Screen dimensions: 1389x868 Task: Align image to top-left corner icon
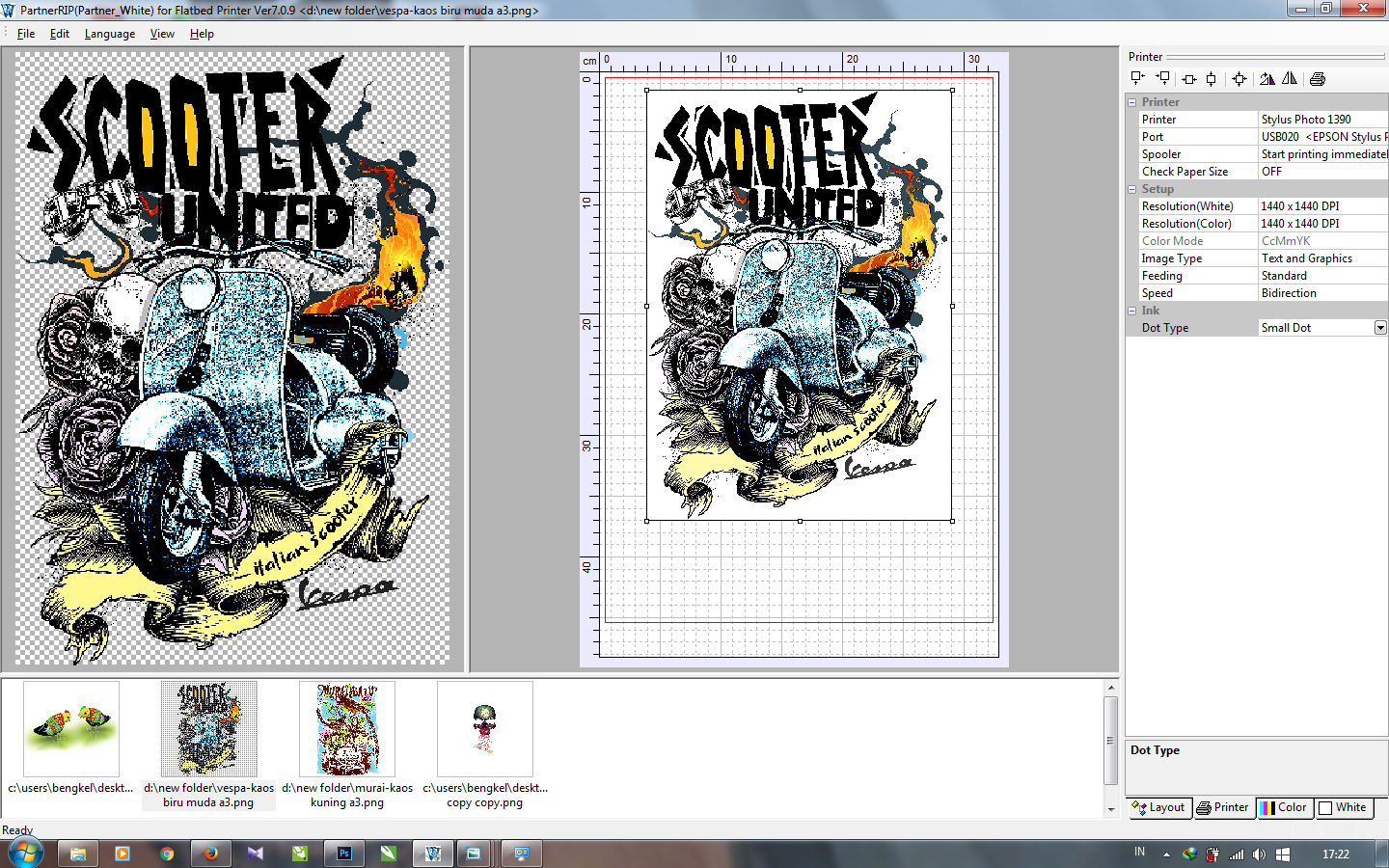pos(1138,78)
